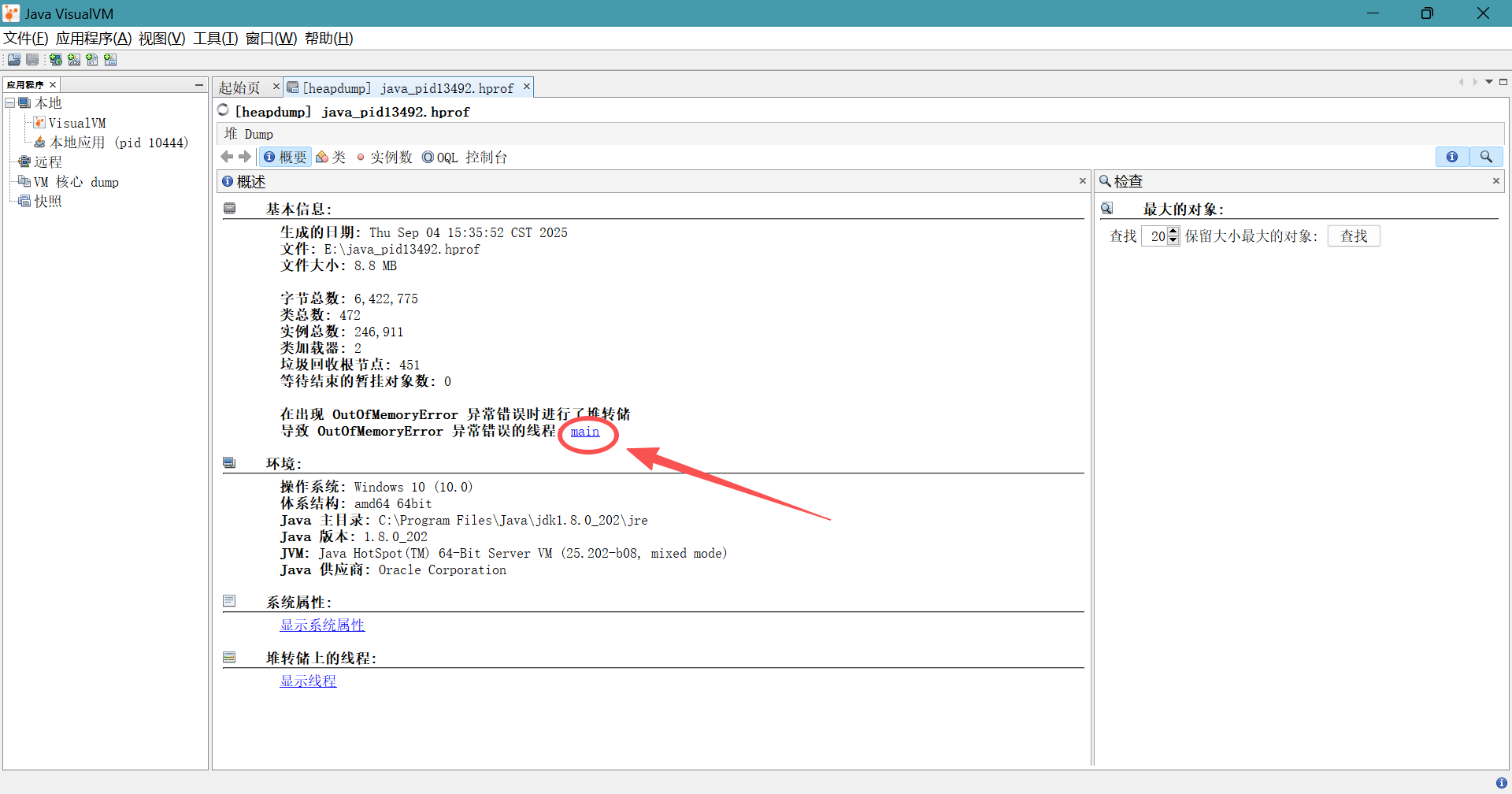This screenshot has height=794, width=1512.
Task: Toggle the info panel button at top right
Action: click(1452, 157)
